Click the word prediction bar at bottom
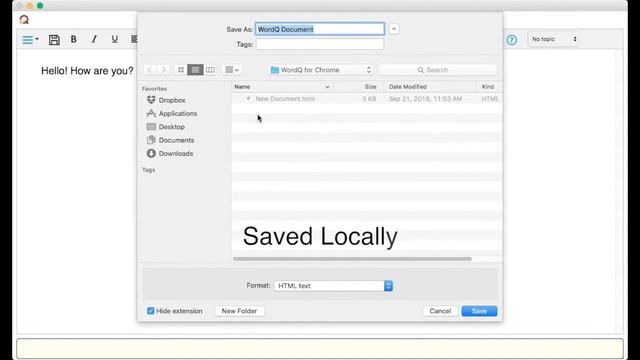Image resolution: width=640 pixels, height=360 pixels. (320, 349)
